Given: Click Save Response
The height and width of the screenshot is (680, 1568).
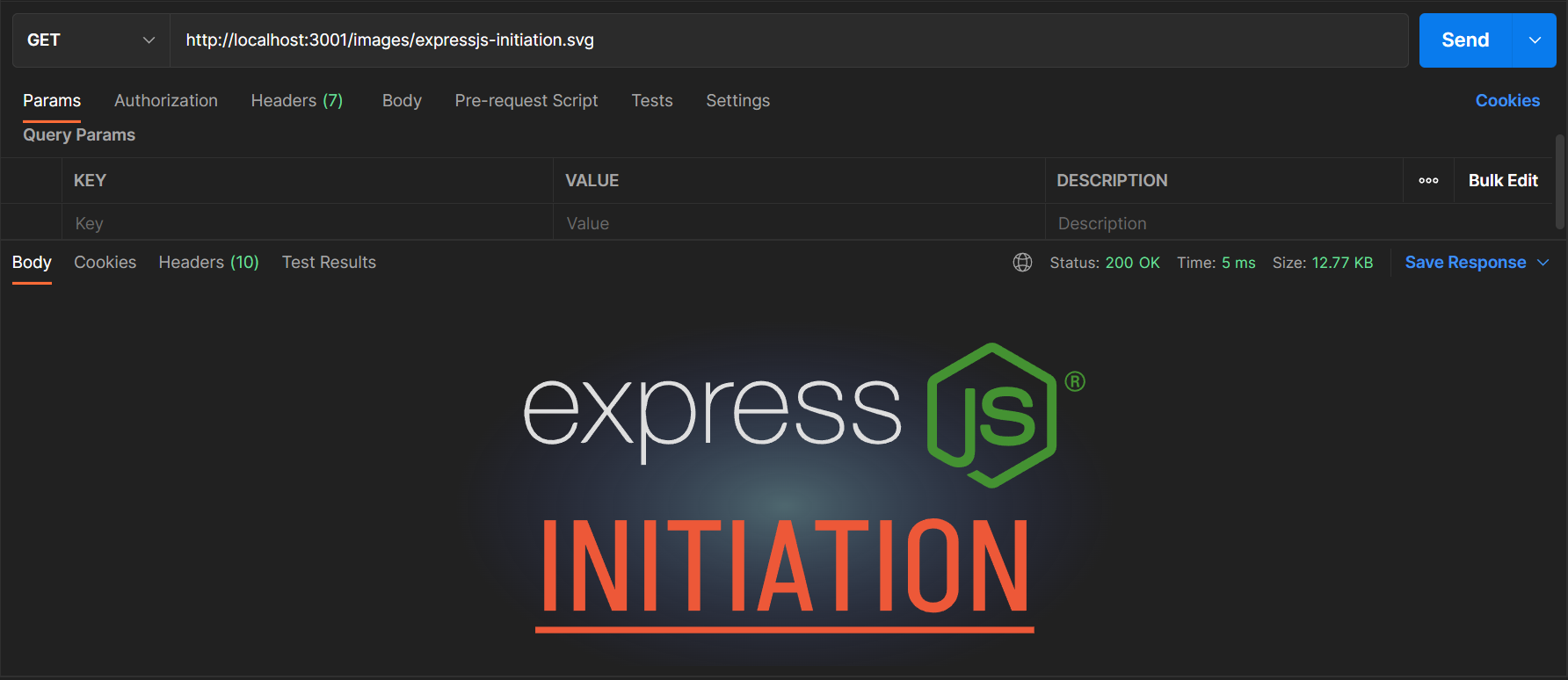Looking at the screenshot, I should 1465,263.
